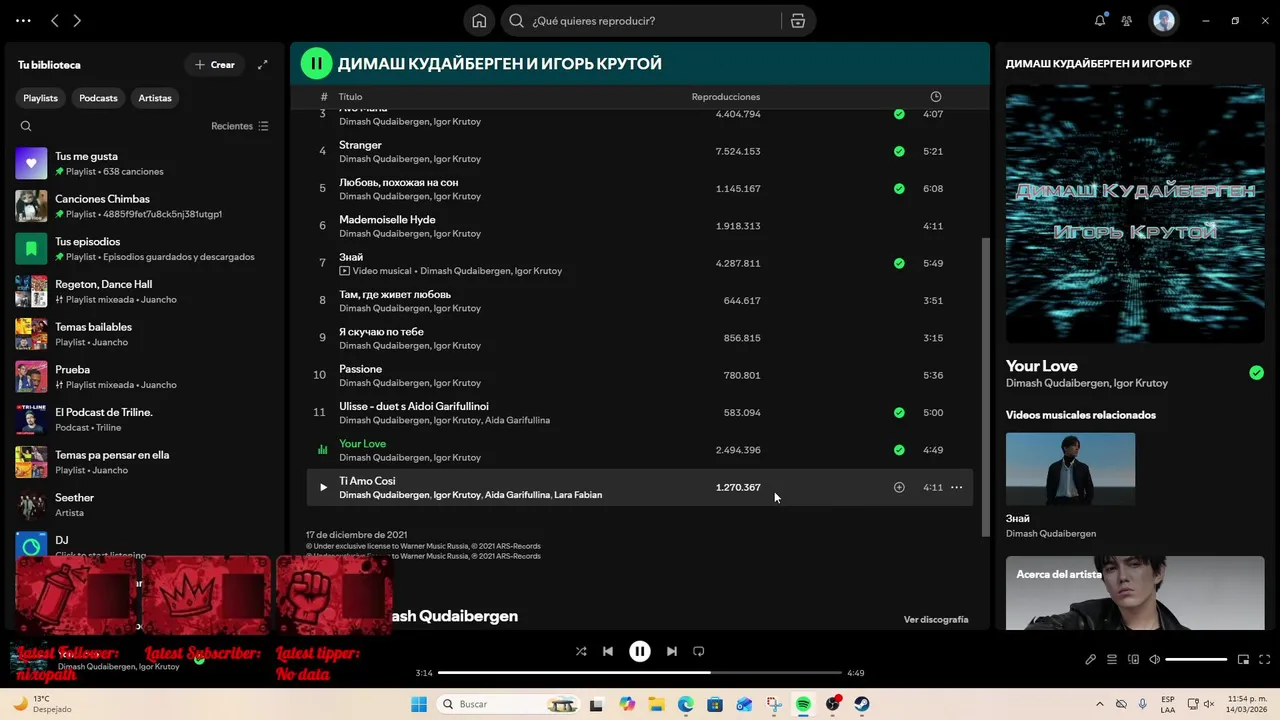Pause playback in the player bar
Image resolution: width=1280 pixels, height=720 pixels.
pos(640,651)
